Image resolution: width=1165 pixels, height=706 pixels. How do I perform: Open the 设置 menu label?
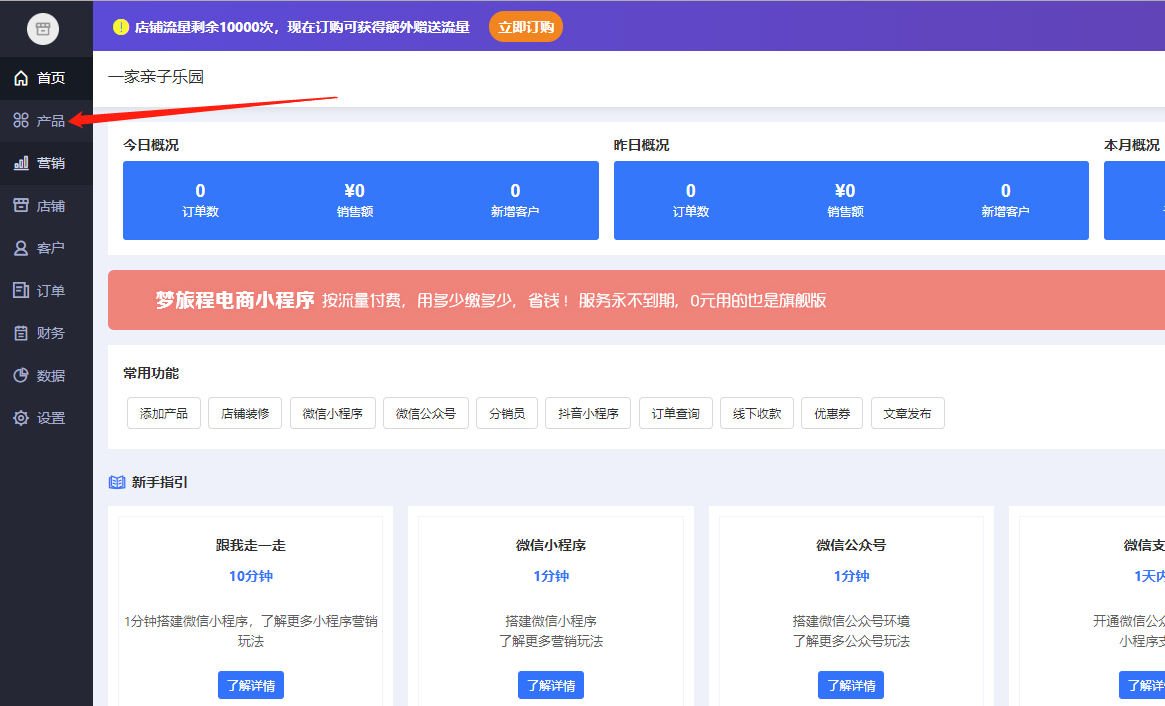click(x=51, y=418)
